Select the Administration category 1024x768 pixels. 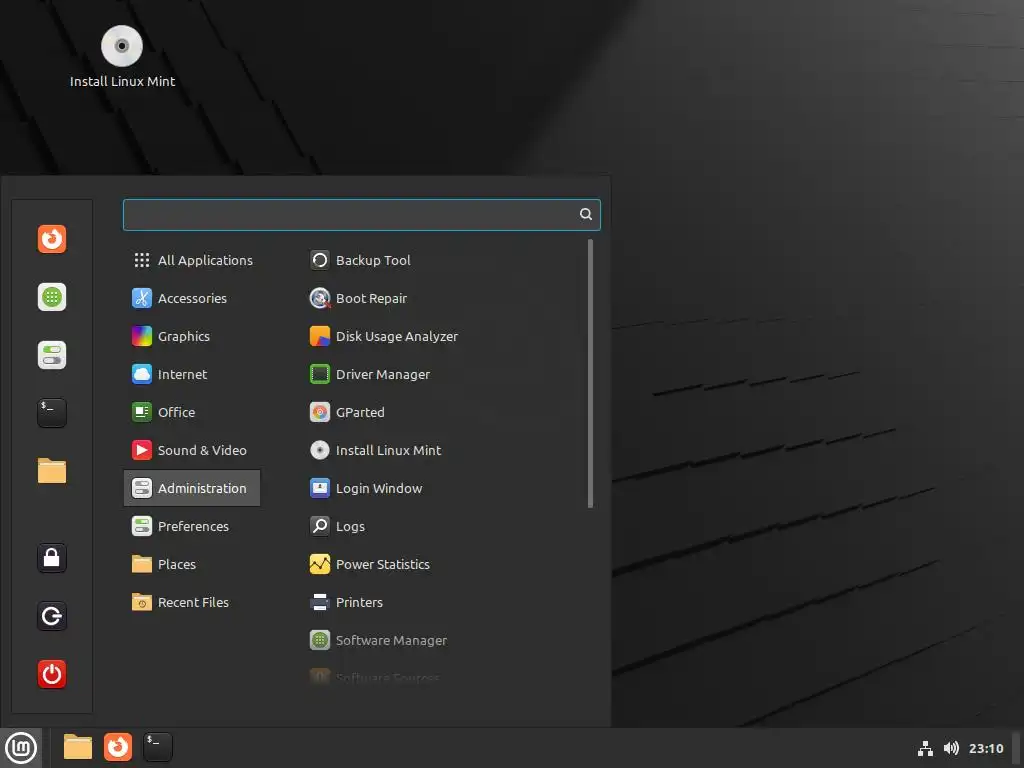tap(192, 488)
